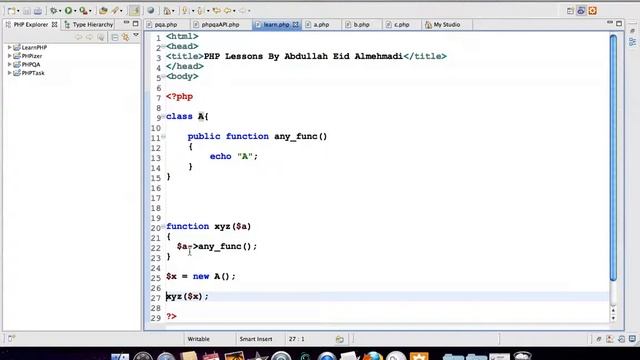Select the LearnPHP project folder

click(x=30, y=47)
